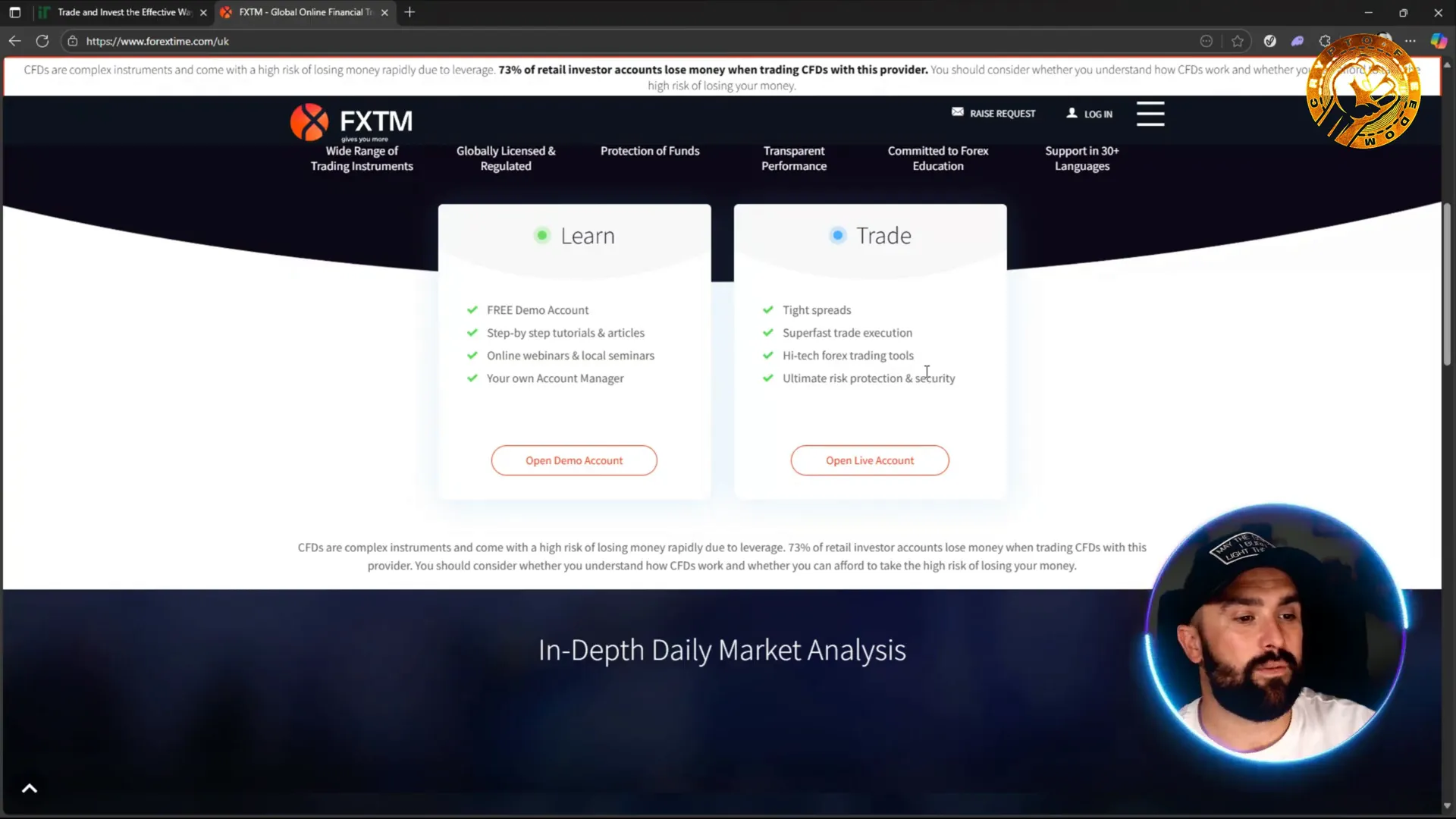Select Support in 30+ Languages
This screenshot has height=819, width=1456.
pyautogui.click(x=1082, y=158)
